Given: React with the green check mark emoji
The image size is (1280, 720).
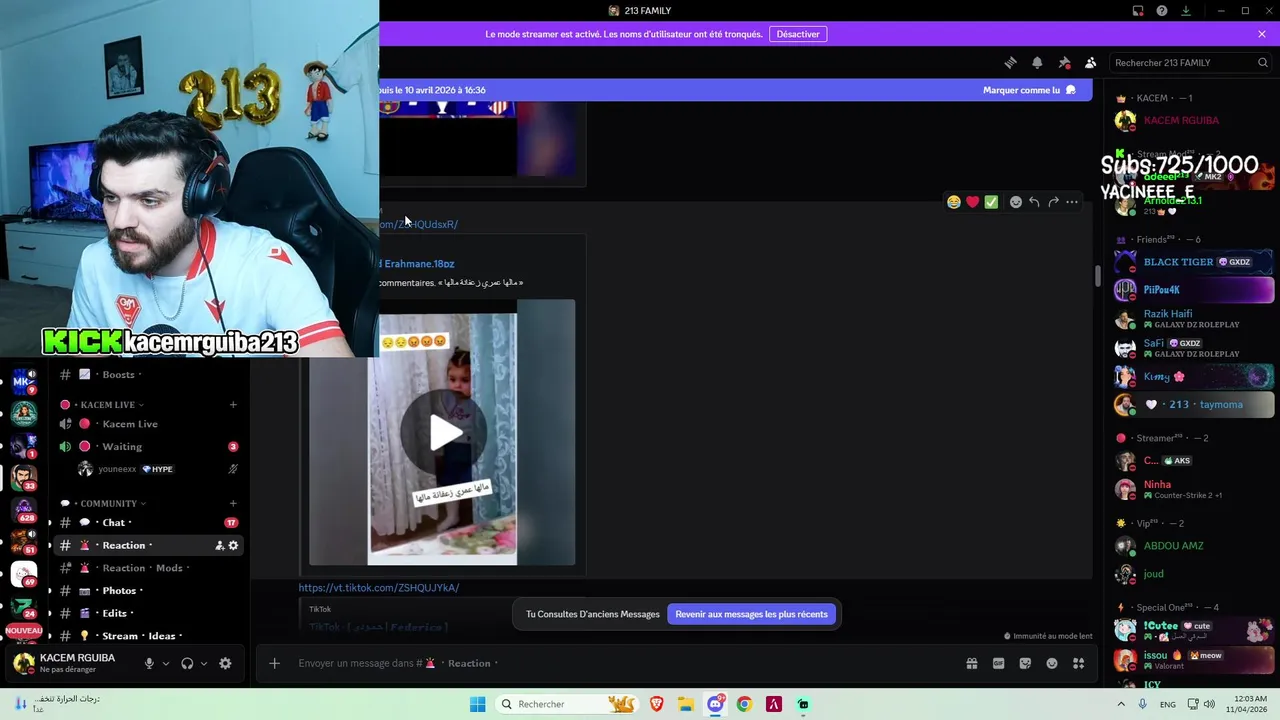Looking at the screenshot, I should 991,202.
